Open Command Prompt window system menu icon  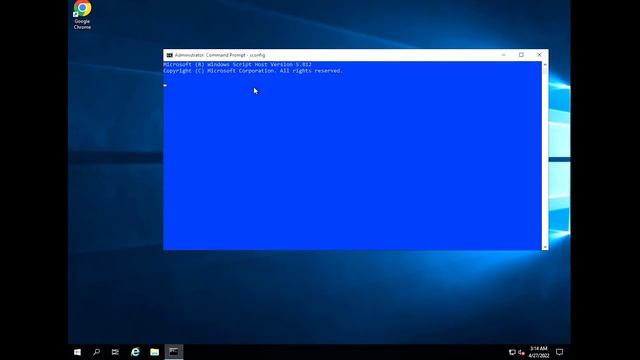click(169, 55)
